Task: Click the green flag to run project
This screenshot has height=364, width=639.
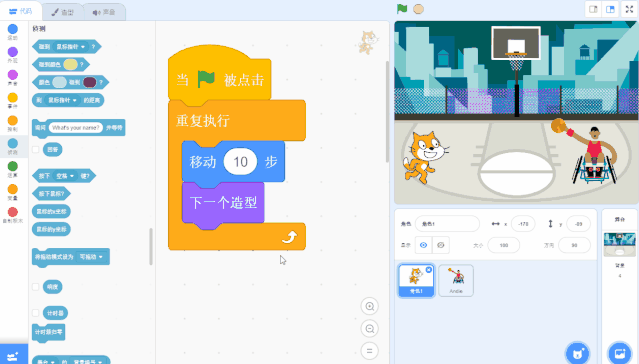Action: click(402, 9)
